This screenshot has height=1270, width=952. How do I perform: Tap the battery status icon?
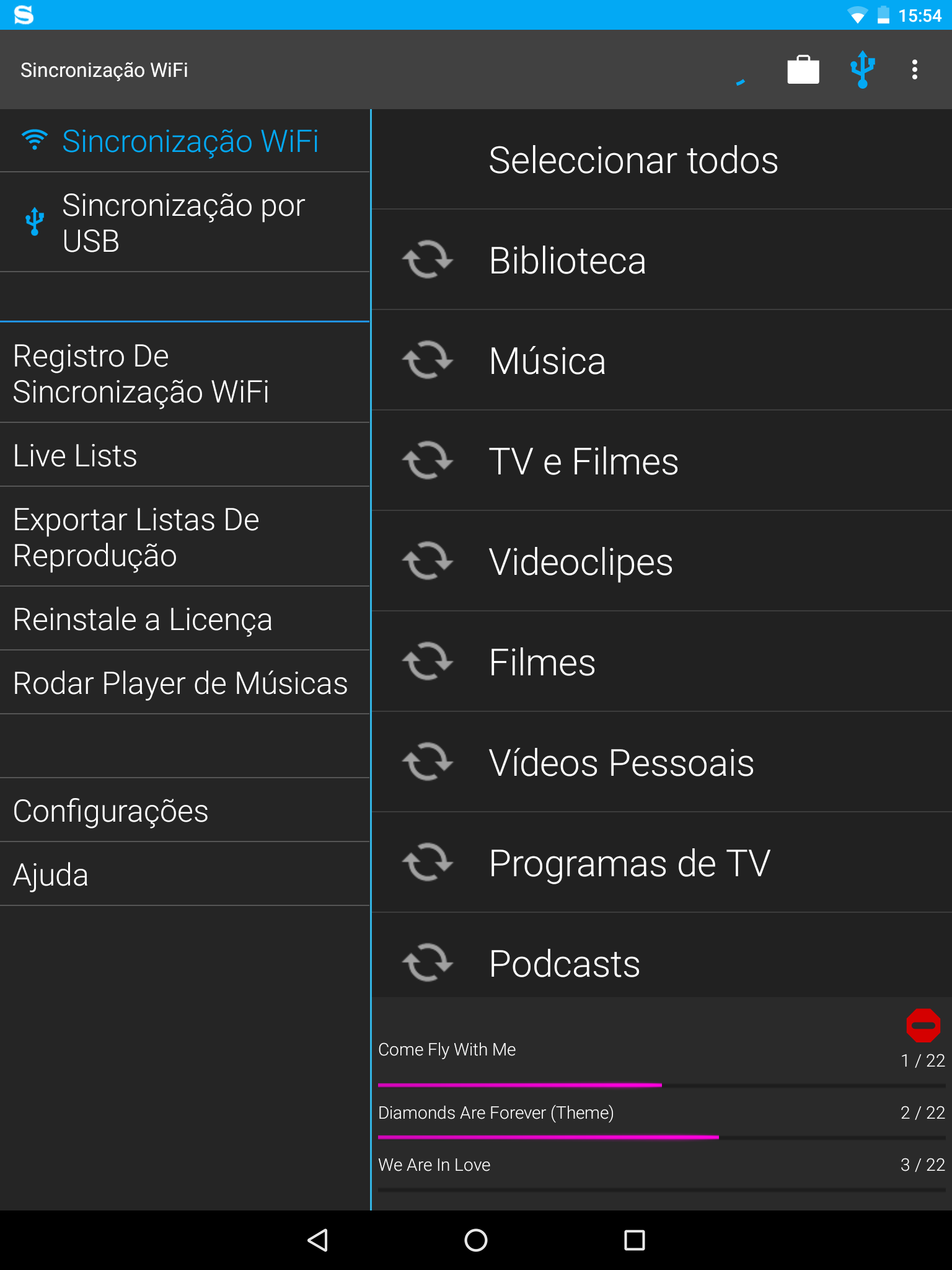(884, 15)
